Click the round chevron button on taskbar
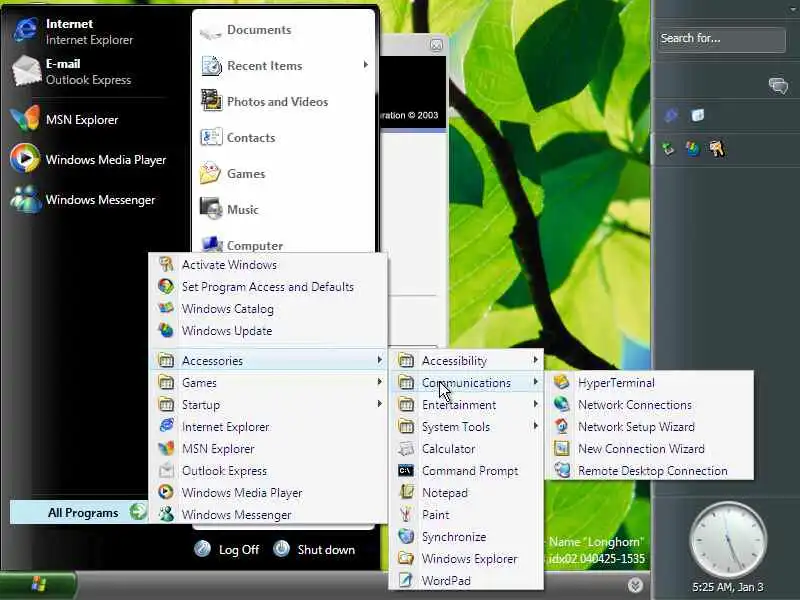The image size is (800, 600). tap(635, 585)
